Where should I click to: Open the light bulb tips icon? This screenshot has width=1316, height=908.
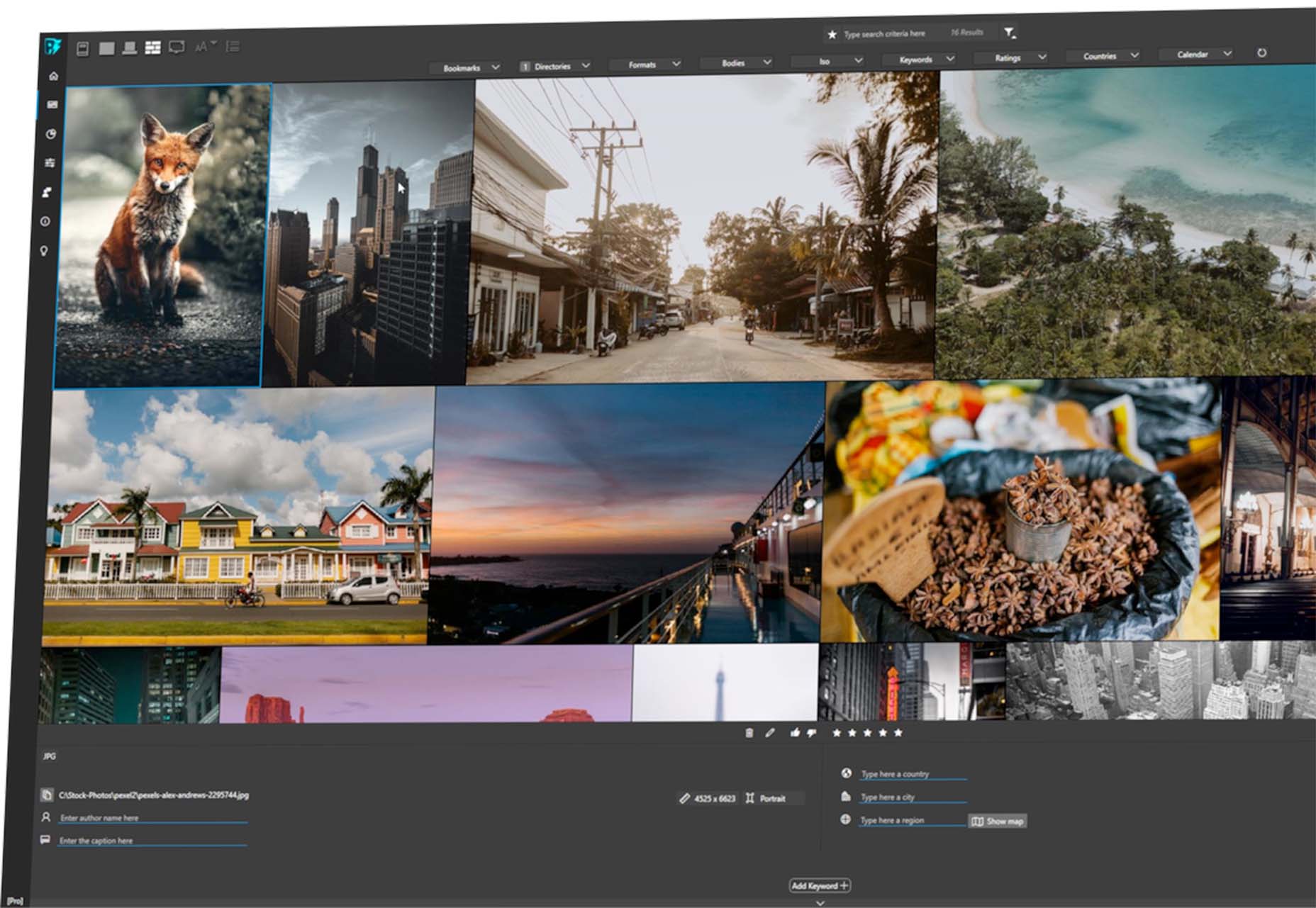pos(44,251)
